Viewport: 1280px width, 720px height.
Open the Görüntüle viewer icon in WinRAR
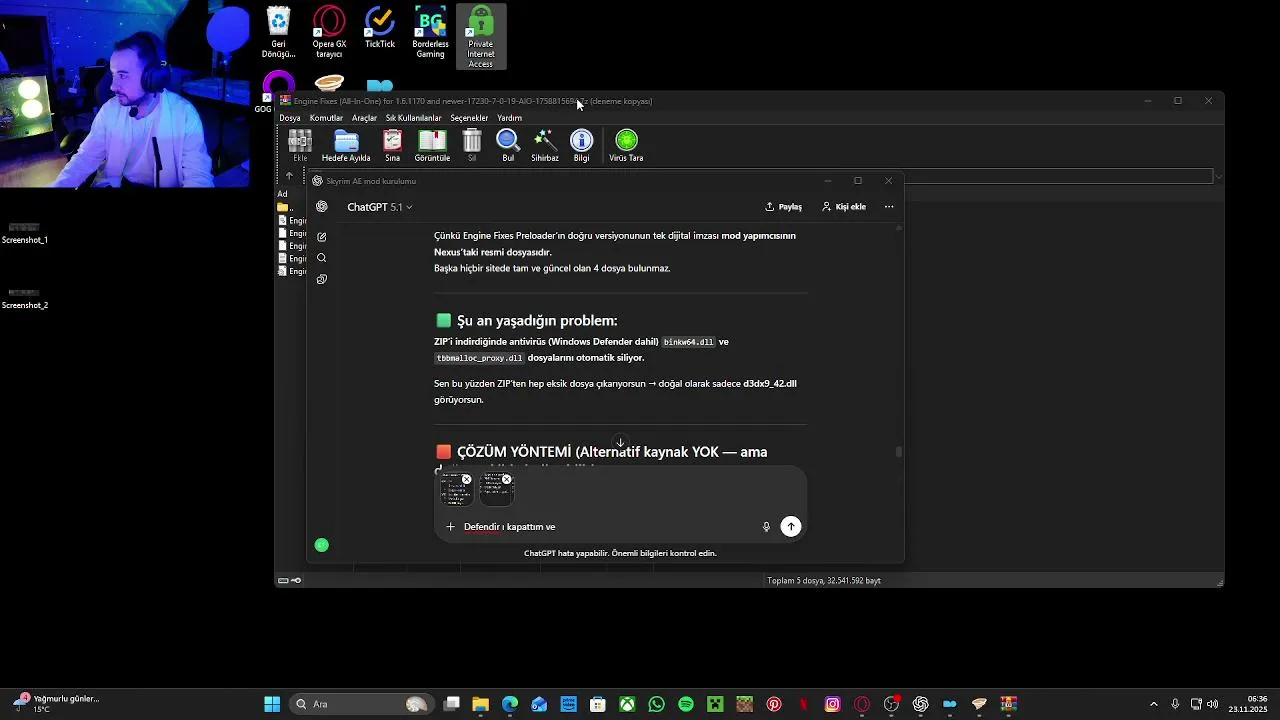click(x=432, y=145)
